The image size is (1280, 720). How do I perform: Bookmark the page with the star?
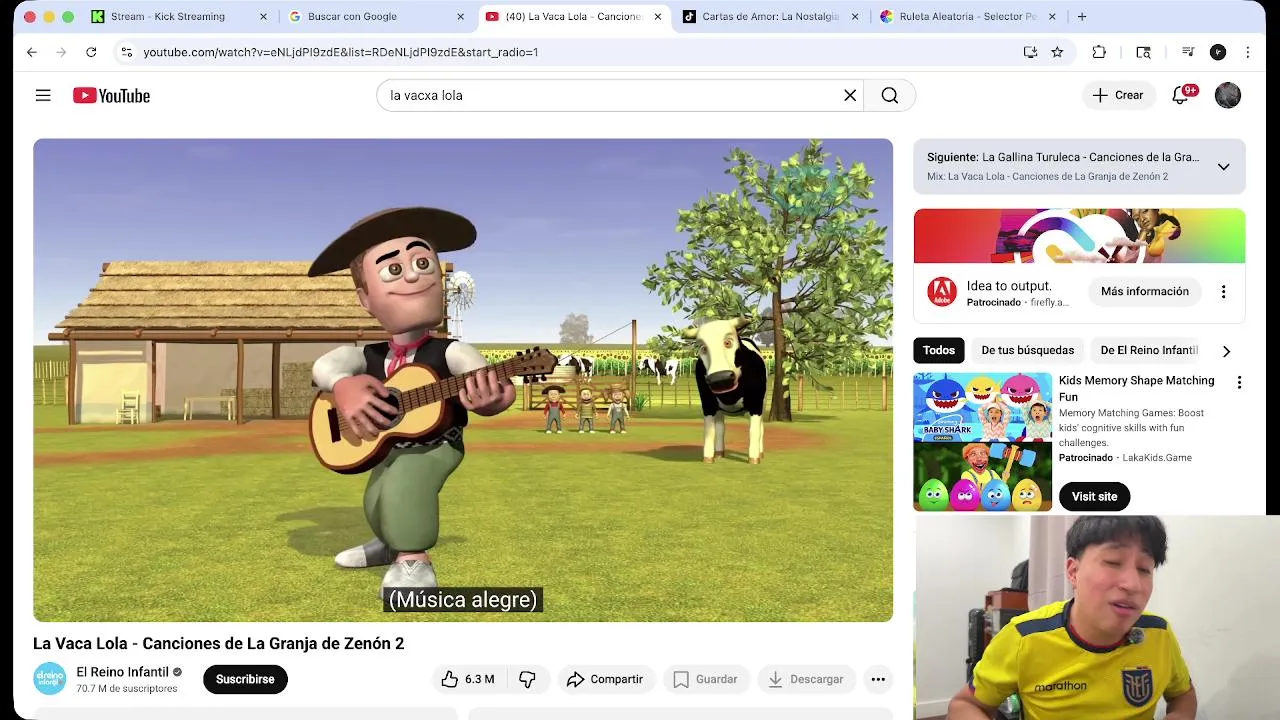tap(1057, 52)
